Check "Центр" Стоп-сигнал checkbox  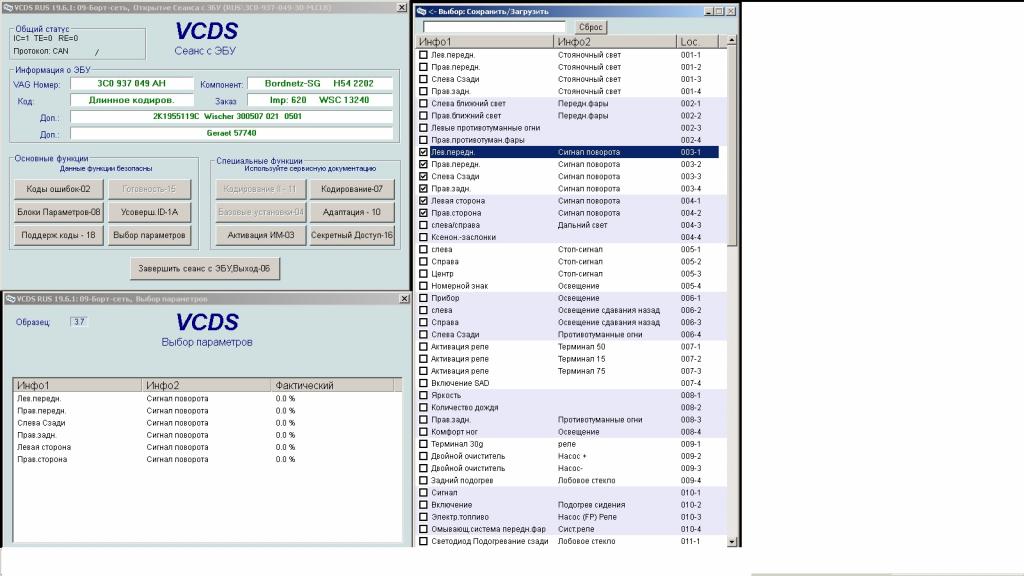point(423,274)
